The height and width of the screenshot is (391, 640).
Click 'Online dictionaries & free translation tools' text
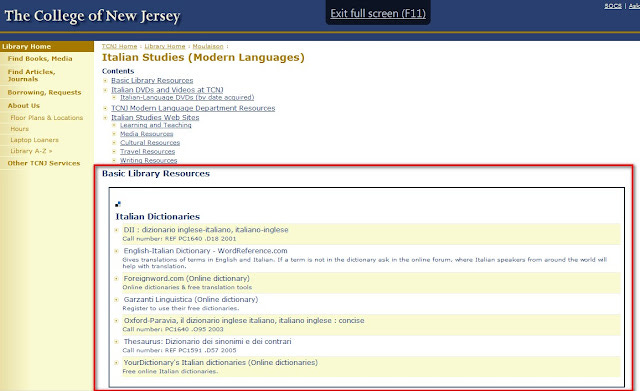(187, 288)
